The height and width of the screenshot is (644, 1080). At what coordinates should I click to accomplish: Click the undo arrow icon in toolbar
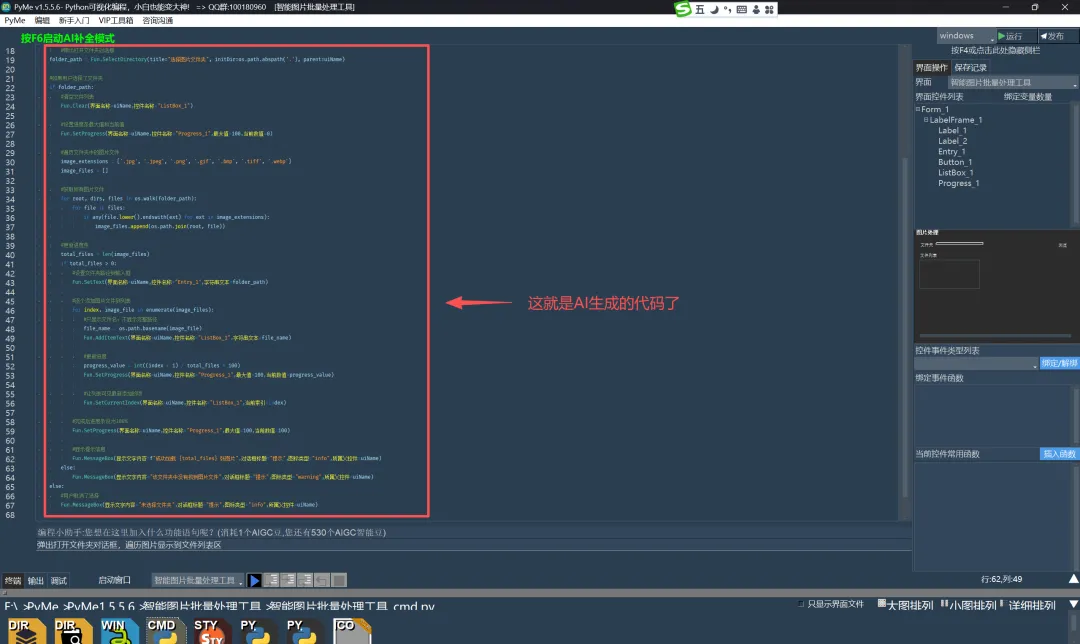tap(322, 581)
